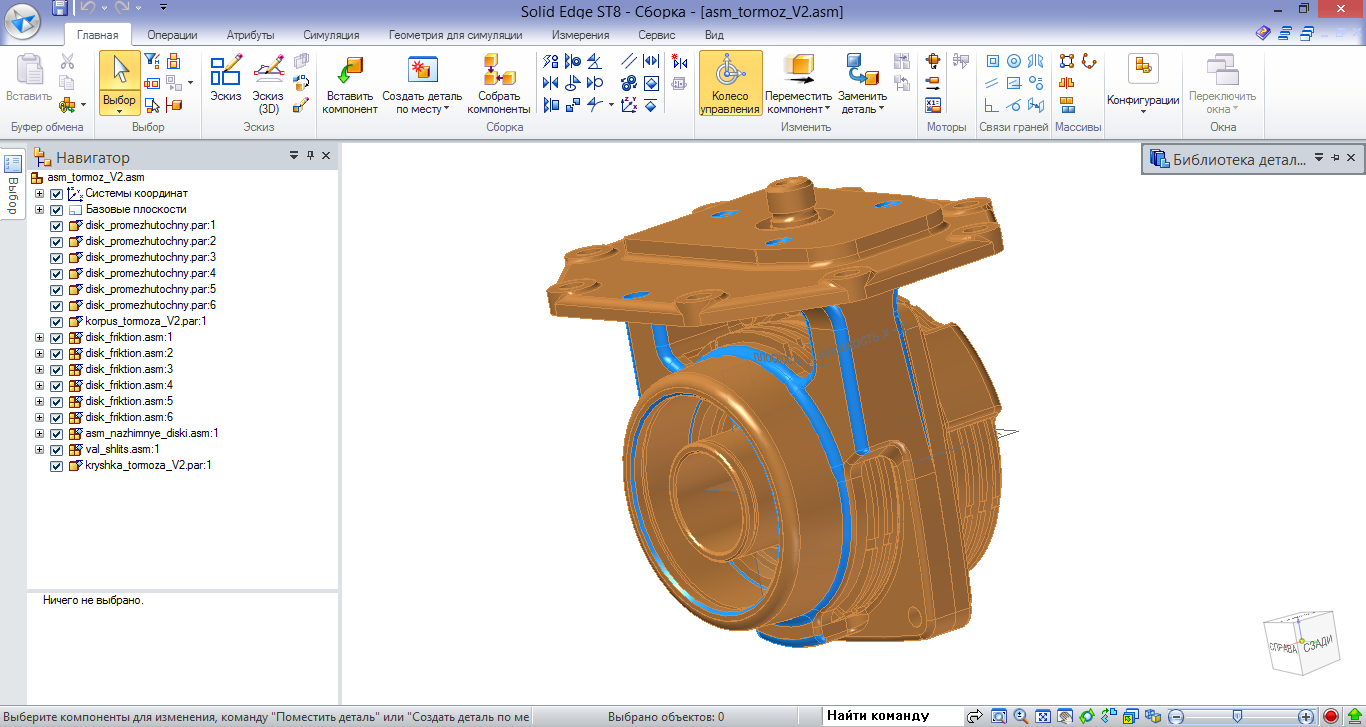Switch to the Симуляция ribbon tab
Viewport: 1366px width, 727px height.
[x=331, y=35]
